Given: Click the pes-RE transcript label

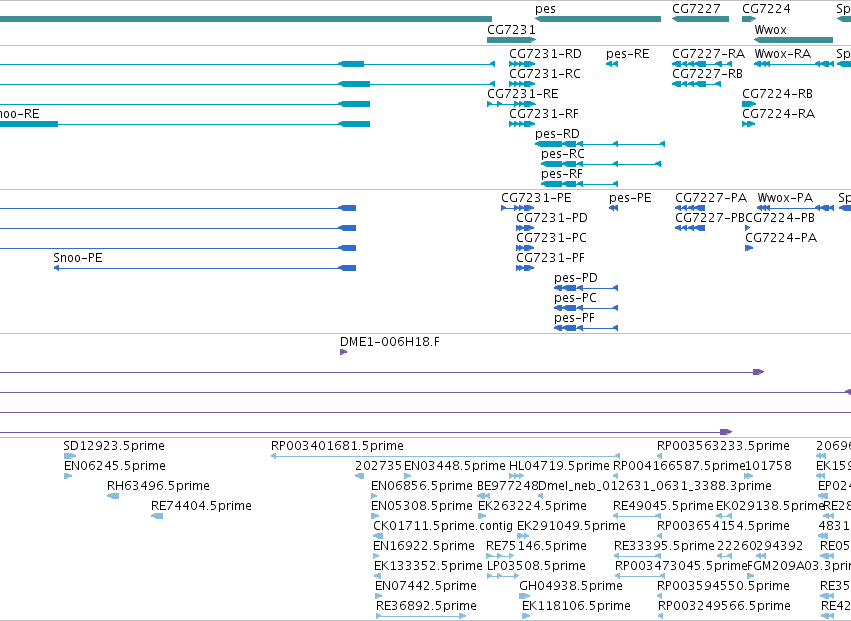Looking at the screenshot, I should (x=627, y=54).
